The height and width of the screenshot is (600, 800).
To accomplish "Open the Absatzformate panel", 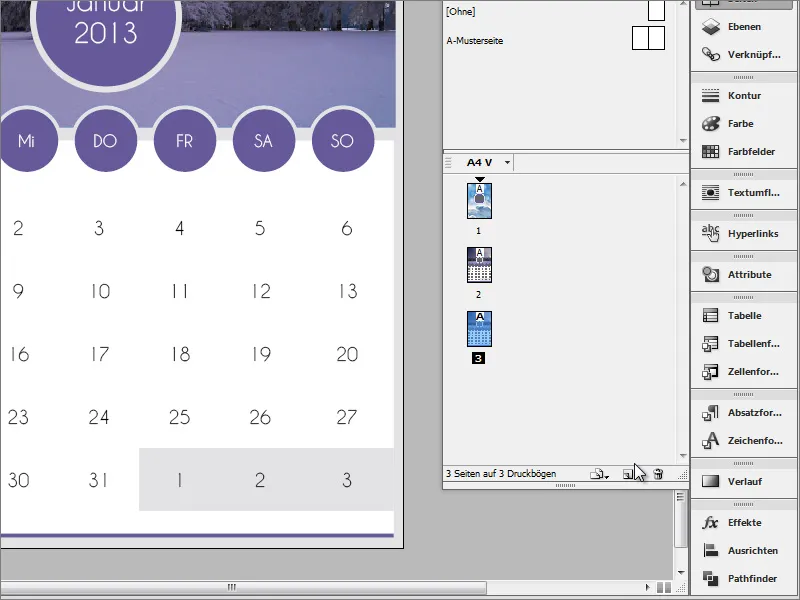I will [743, 412].
